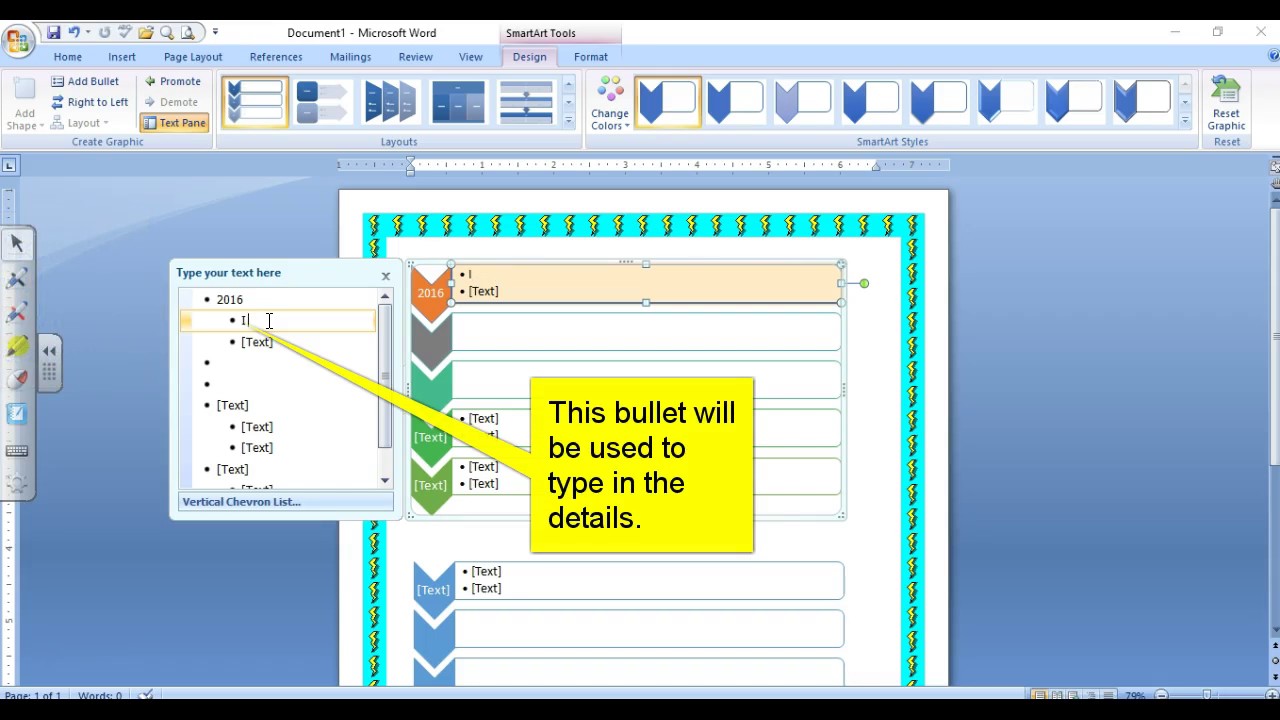Toggle the Text Pane button

coord(174,123)
